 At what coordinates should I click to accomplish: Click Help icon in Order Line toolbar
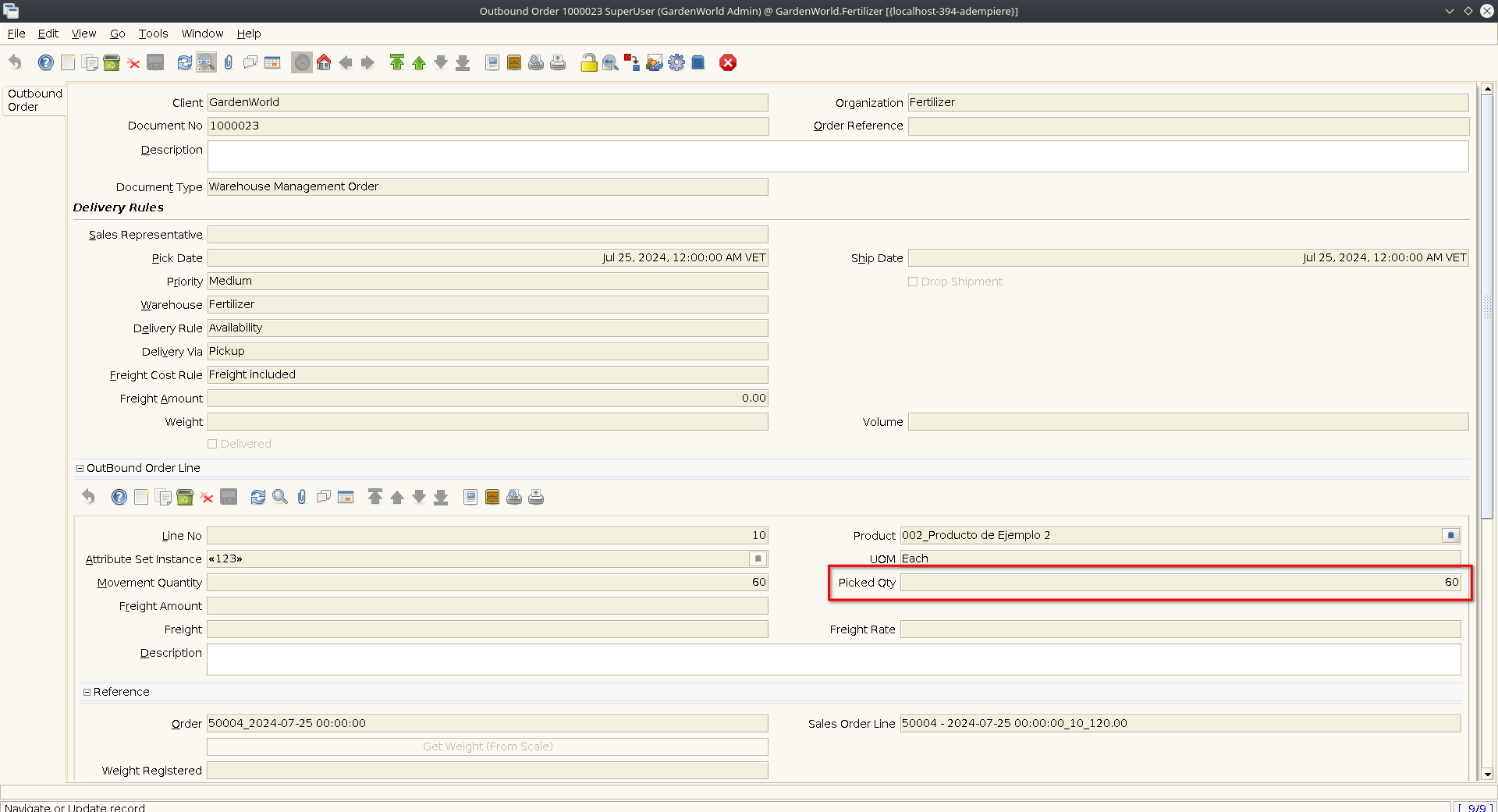(x=119, y=497)
